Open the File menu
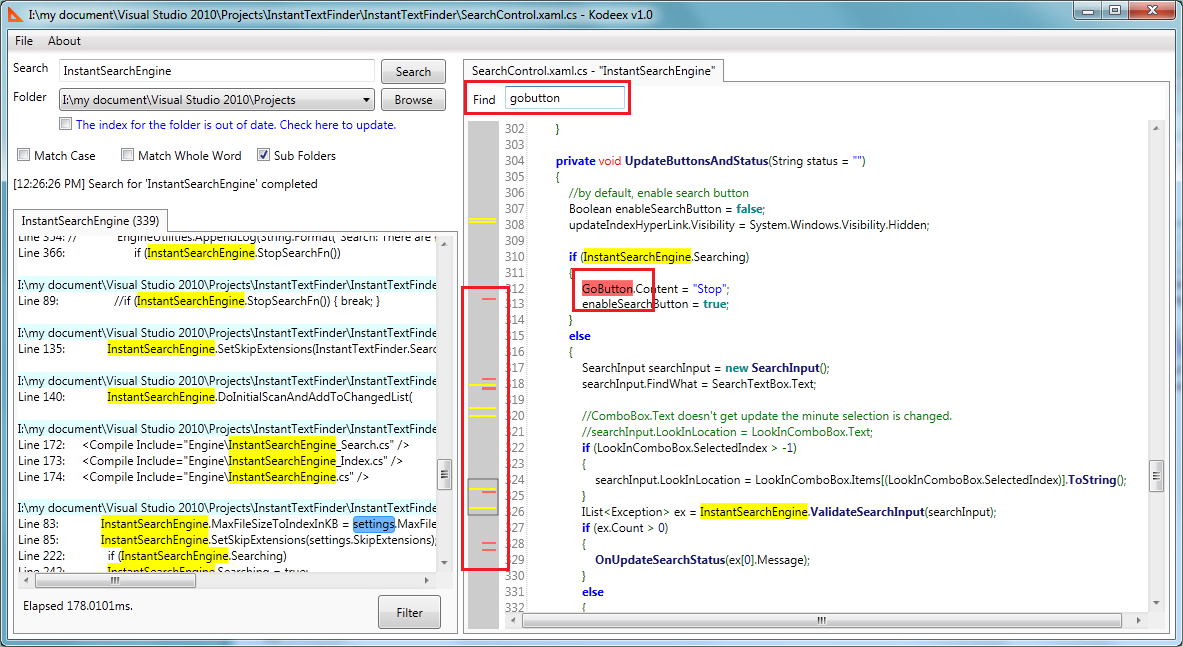This screenshot has height=647, width=1183. point(24,41)
